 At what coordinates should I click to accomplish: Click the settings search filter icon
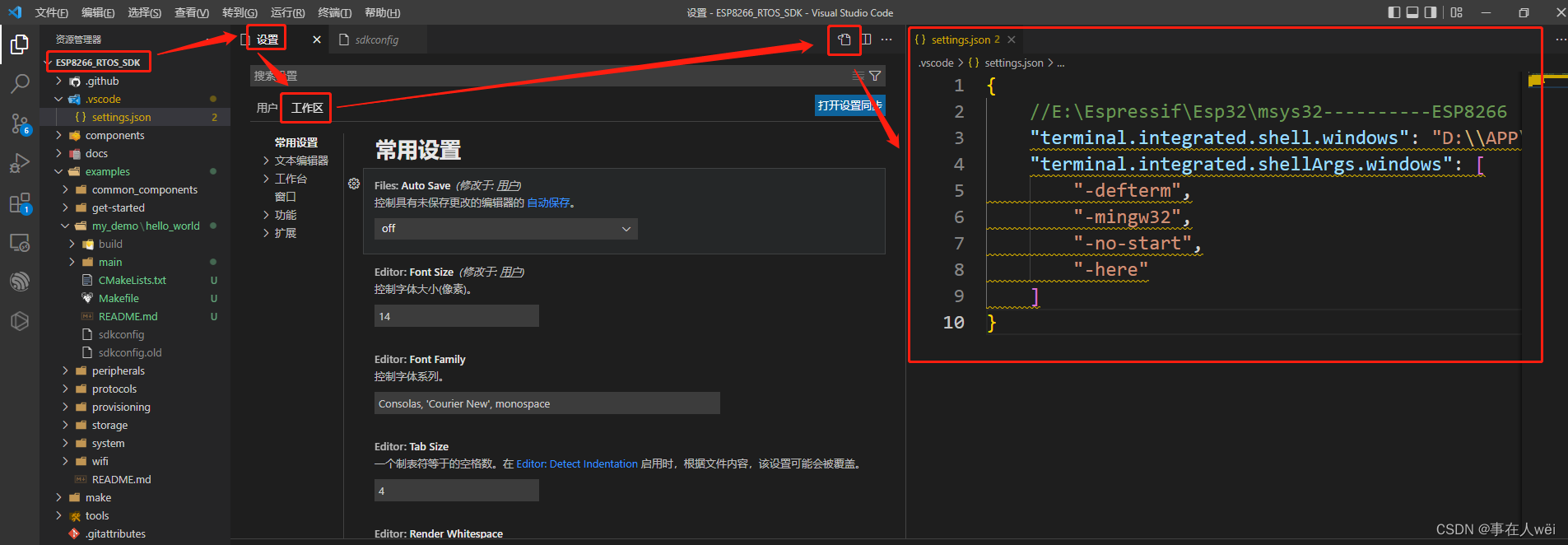[875, 76]
